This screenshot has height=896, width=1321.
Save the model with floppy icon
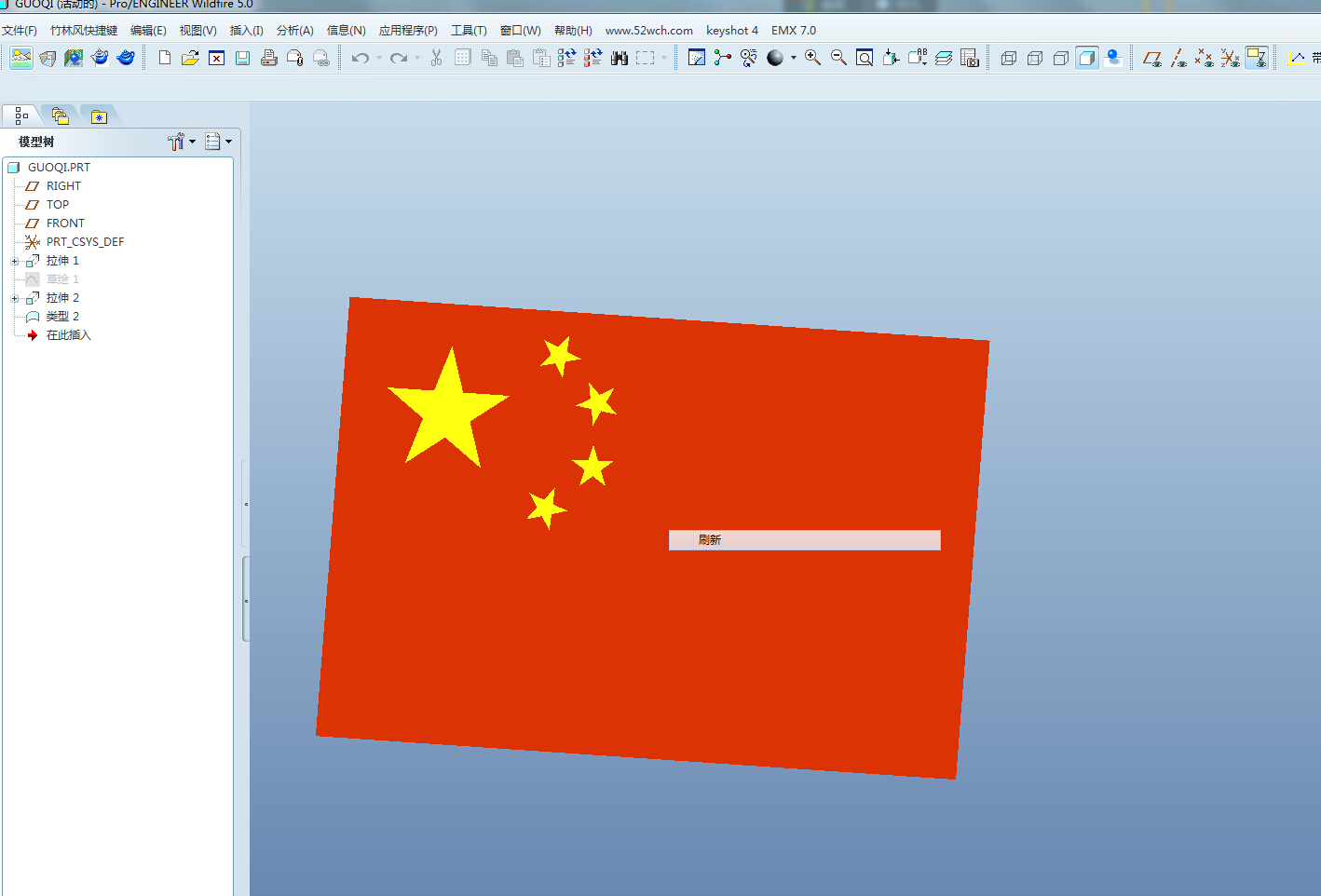242,58
